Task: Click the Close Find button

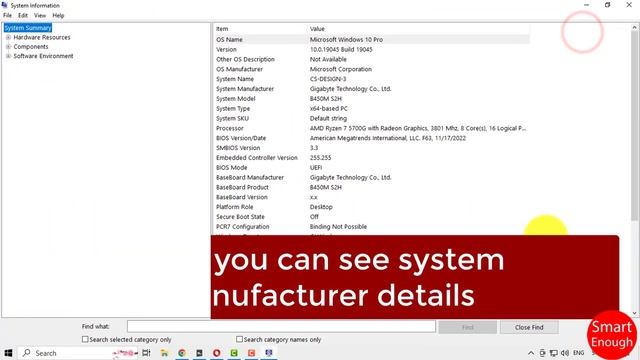Action: coord(529,327)
